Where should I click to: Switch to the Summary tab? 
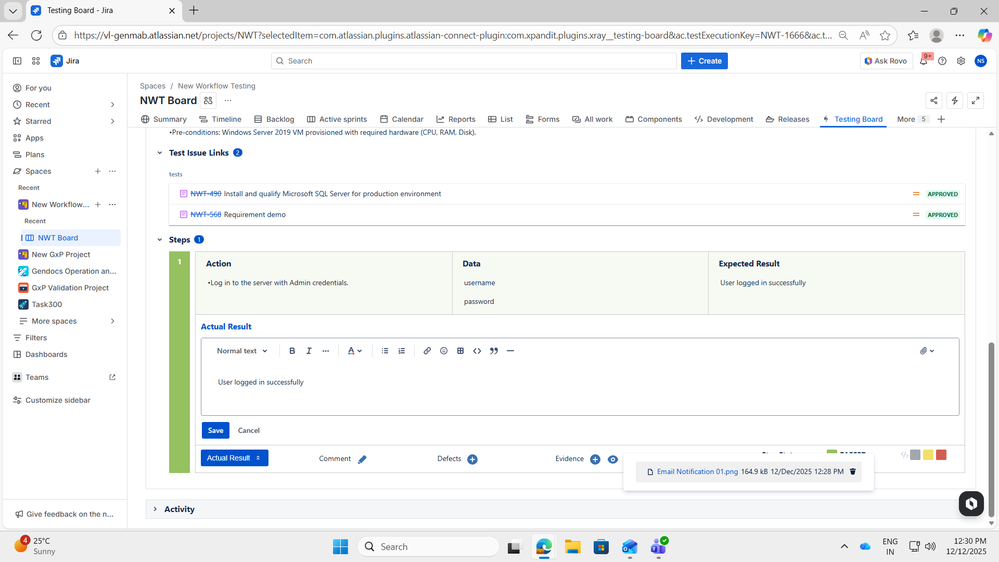point(164,119)
